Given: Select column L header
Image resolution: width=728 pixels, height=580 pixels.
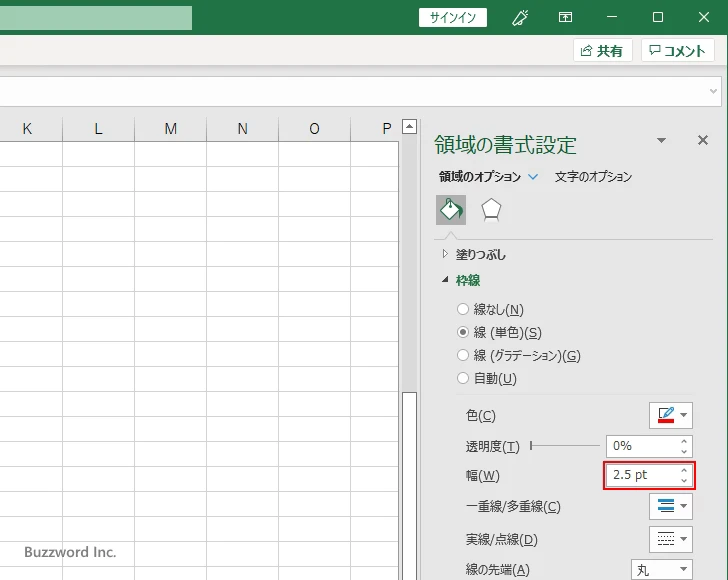Looking at the screenshot, I should (x=98, y=129).
